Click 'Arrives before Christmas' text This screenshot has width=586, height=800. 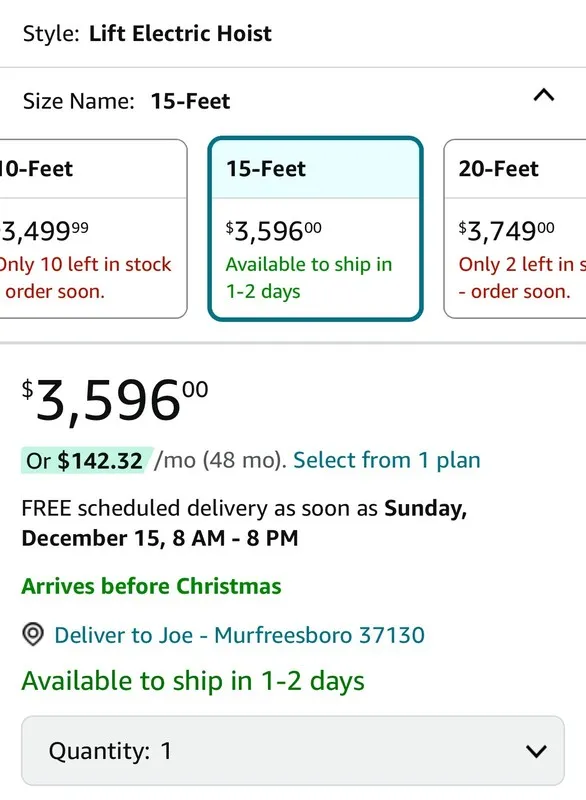[151, 586]
